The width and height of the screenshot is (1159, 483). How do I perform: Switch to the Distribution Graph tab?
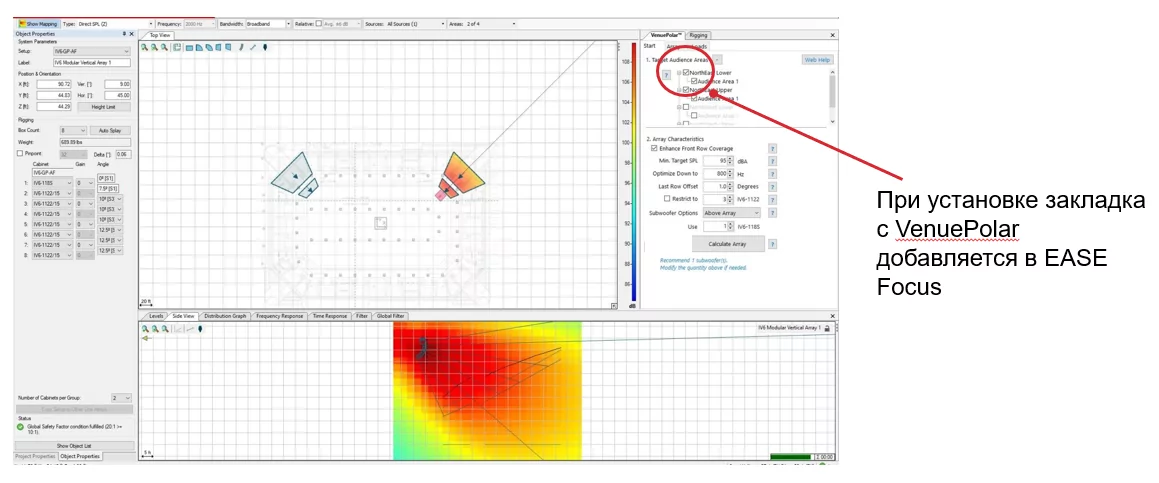[x=225, y=315]
